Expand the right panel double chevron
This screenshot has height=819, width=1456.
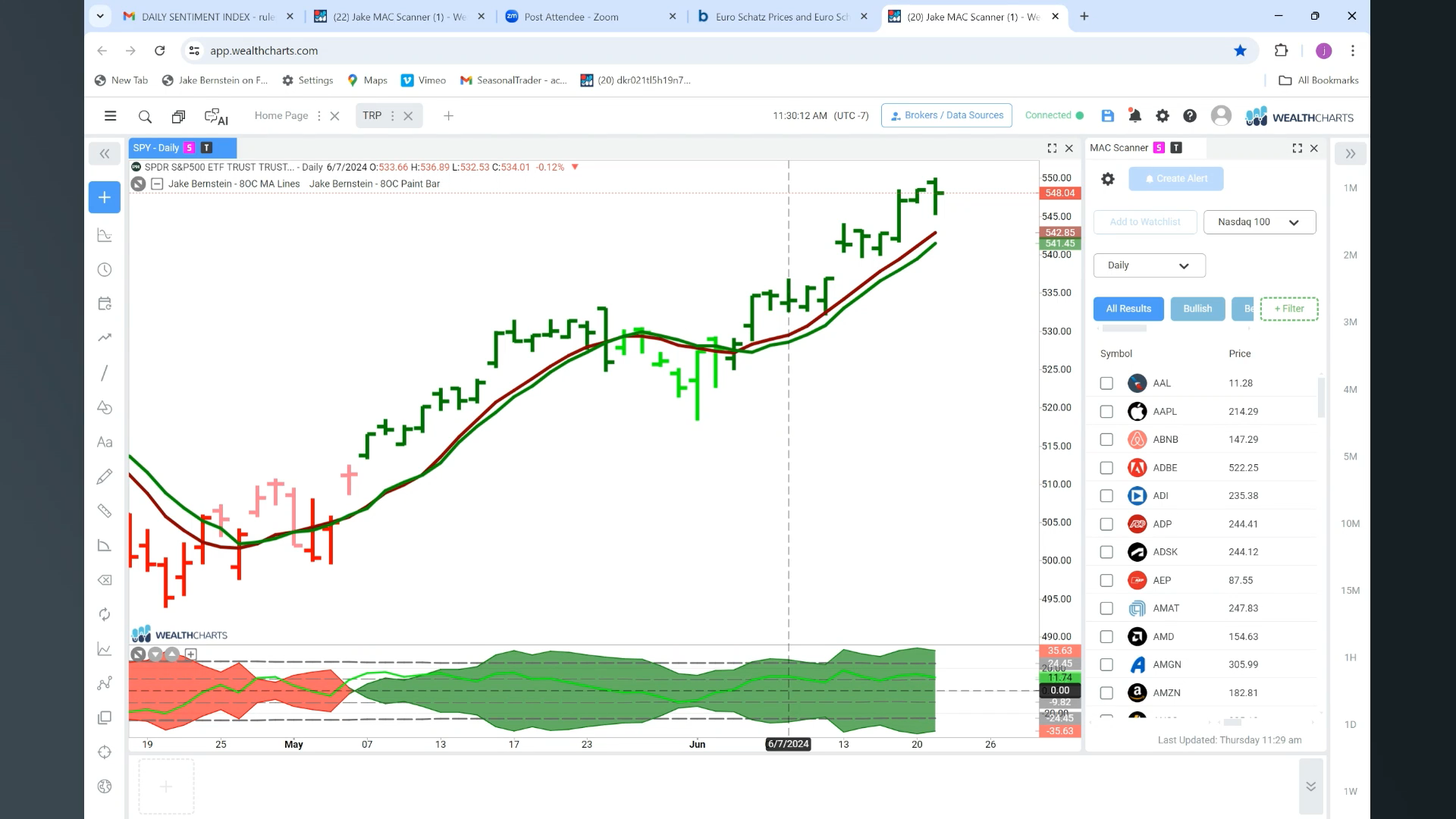[1351, 154]
